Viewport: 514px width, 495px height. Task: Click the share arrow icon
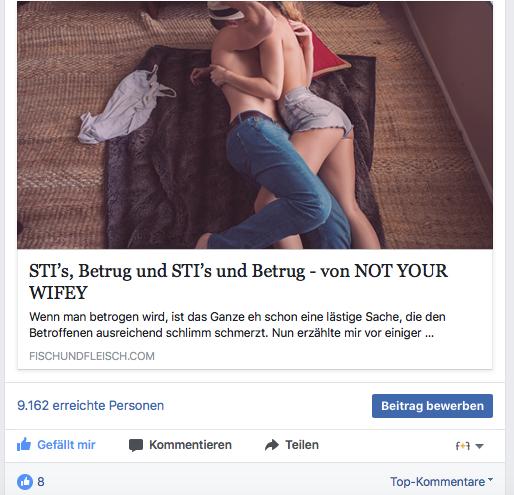pyautogui.click(x=272, y=445)
